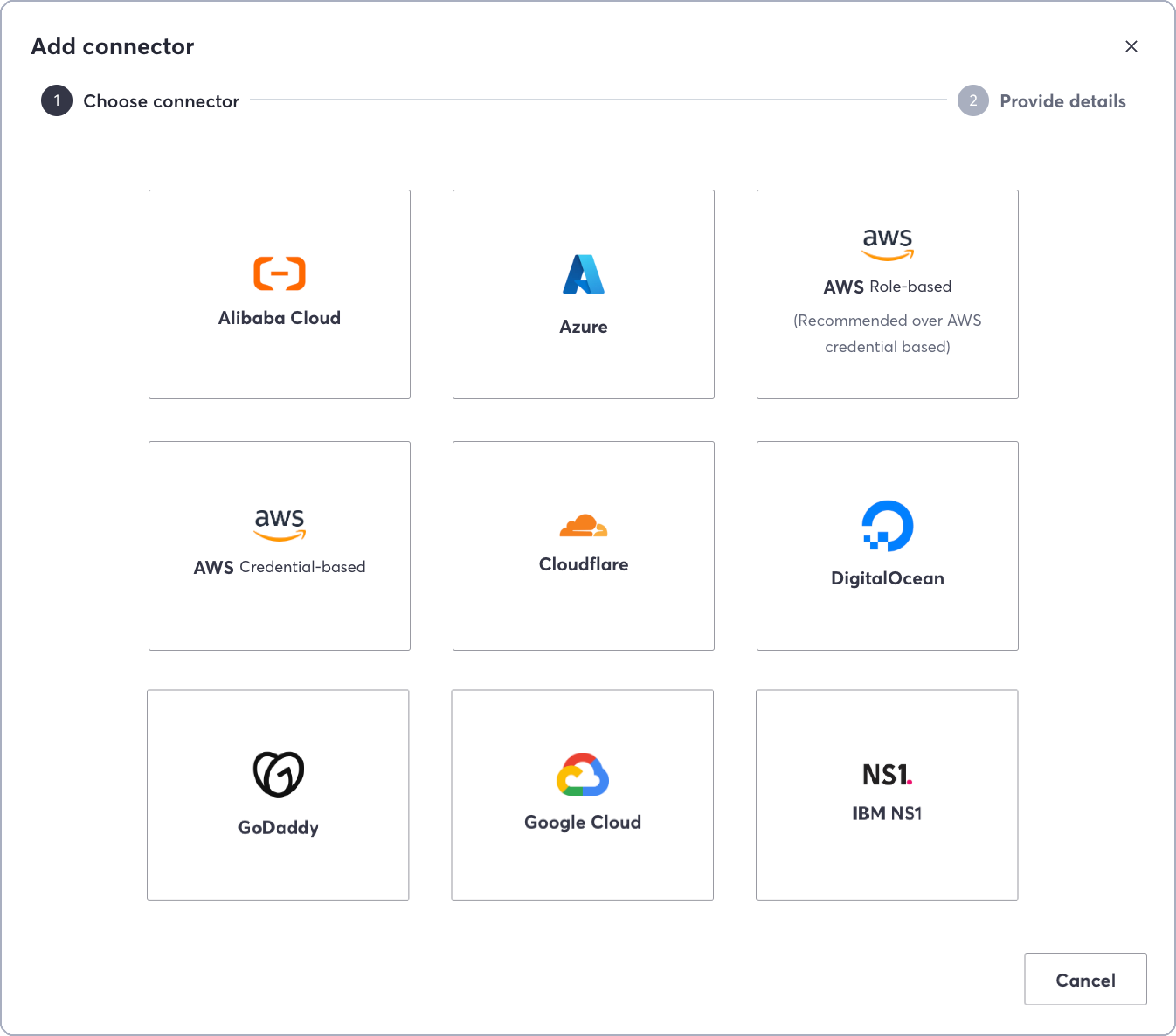This screenshot has height=1036, width=1176.
Task: Click the AWS logo in Credential-based card
Action: point(279,524)
